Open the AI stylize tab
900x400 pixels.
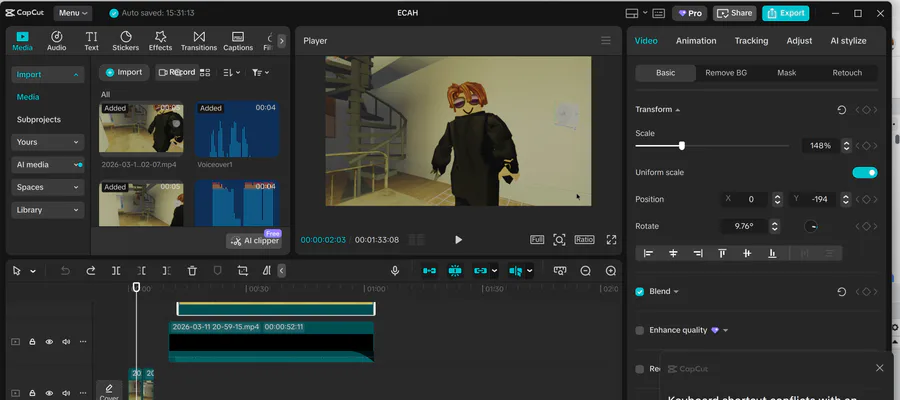point(848,41)
